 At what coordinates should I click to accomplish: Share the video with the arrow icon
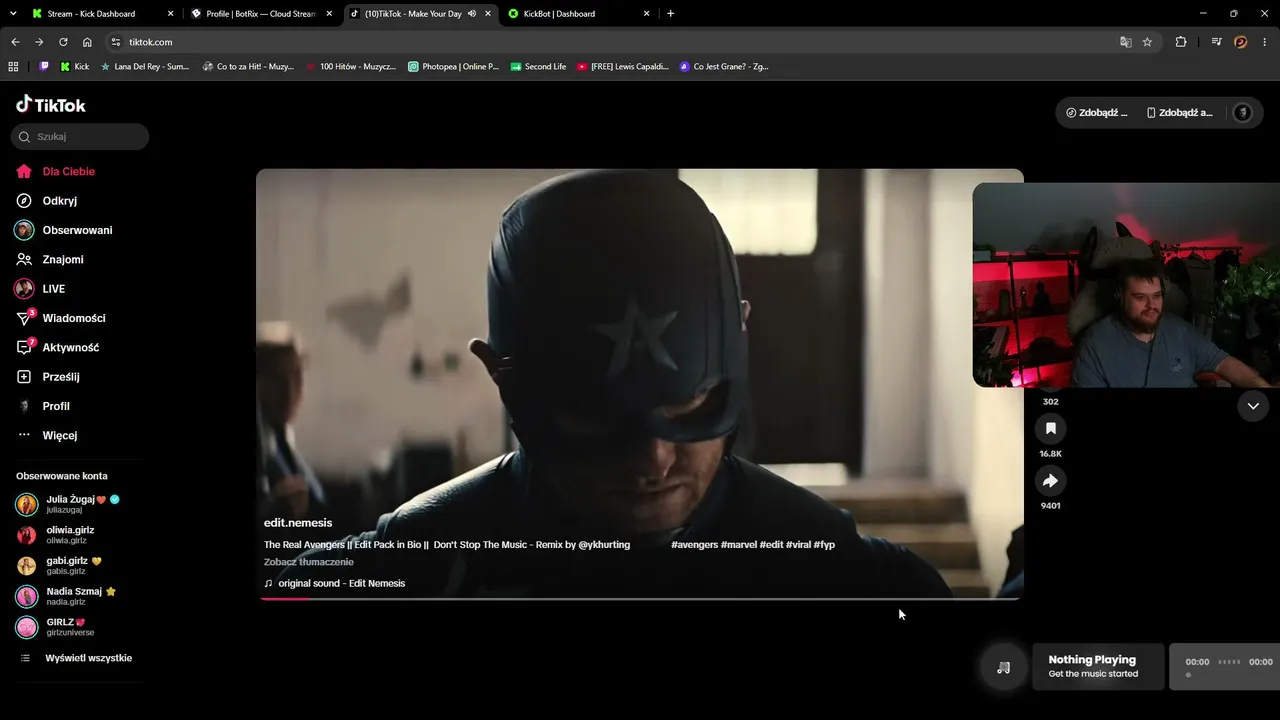pyautogui.click(x=1050, y=481)
